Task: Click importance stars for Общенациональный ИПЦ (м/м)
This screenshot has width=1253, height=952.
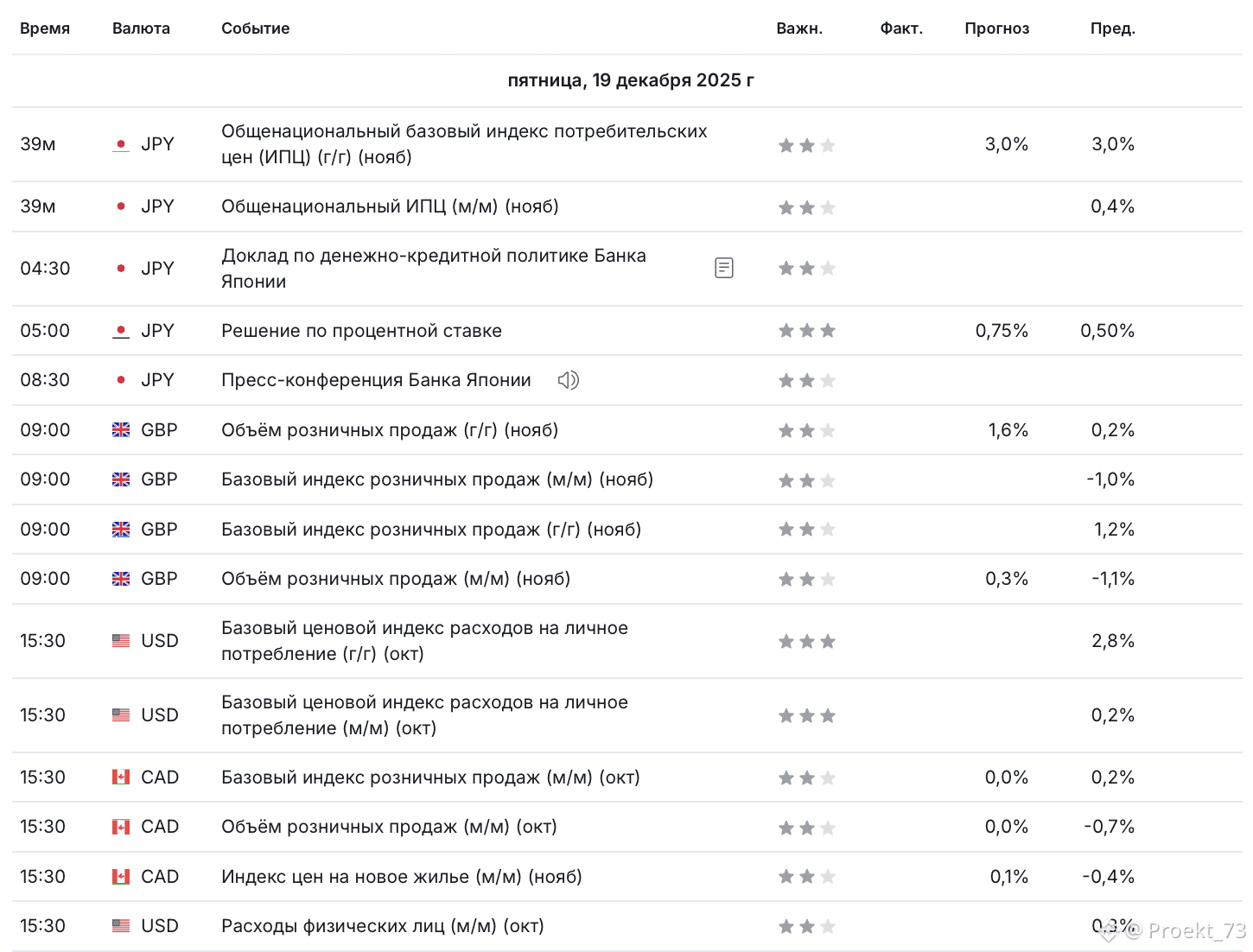Action: [807, 207]
